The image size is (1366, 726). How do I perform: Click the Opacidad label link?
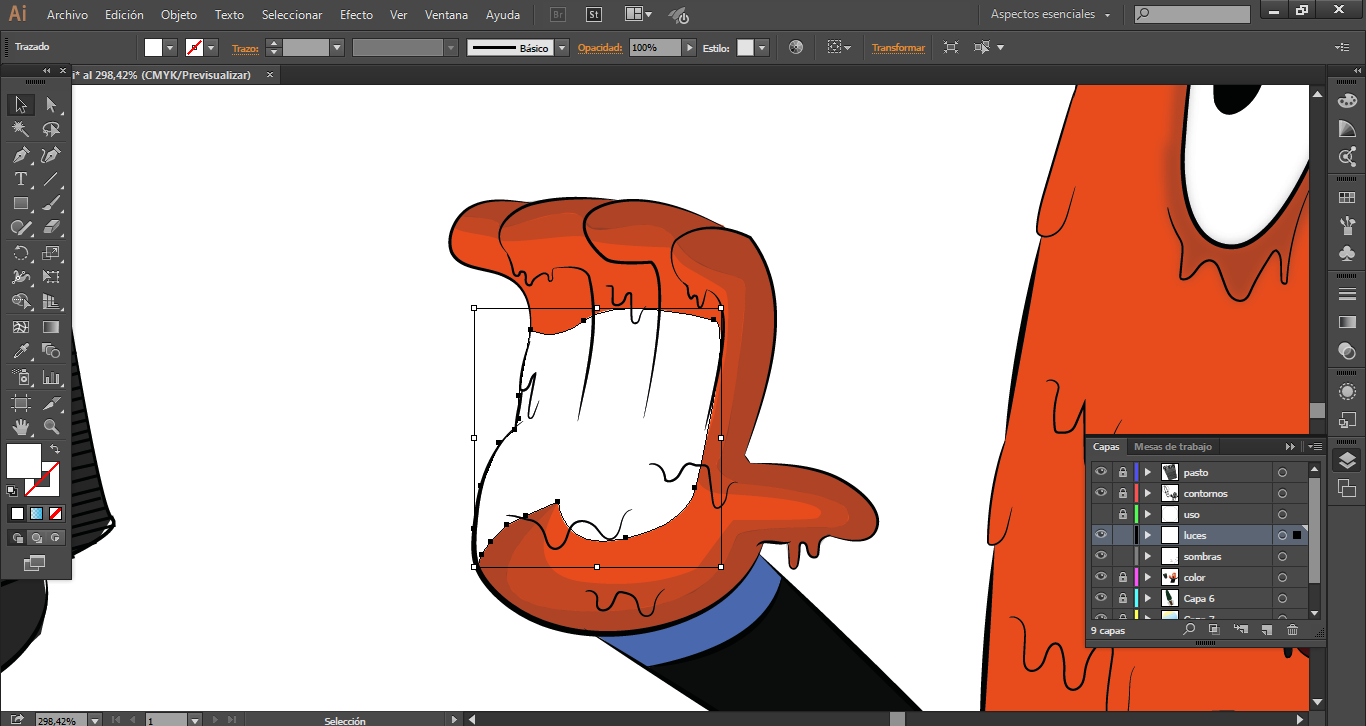[600, 48]
